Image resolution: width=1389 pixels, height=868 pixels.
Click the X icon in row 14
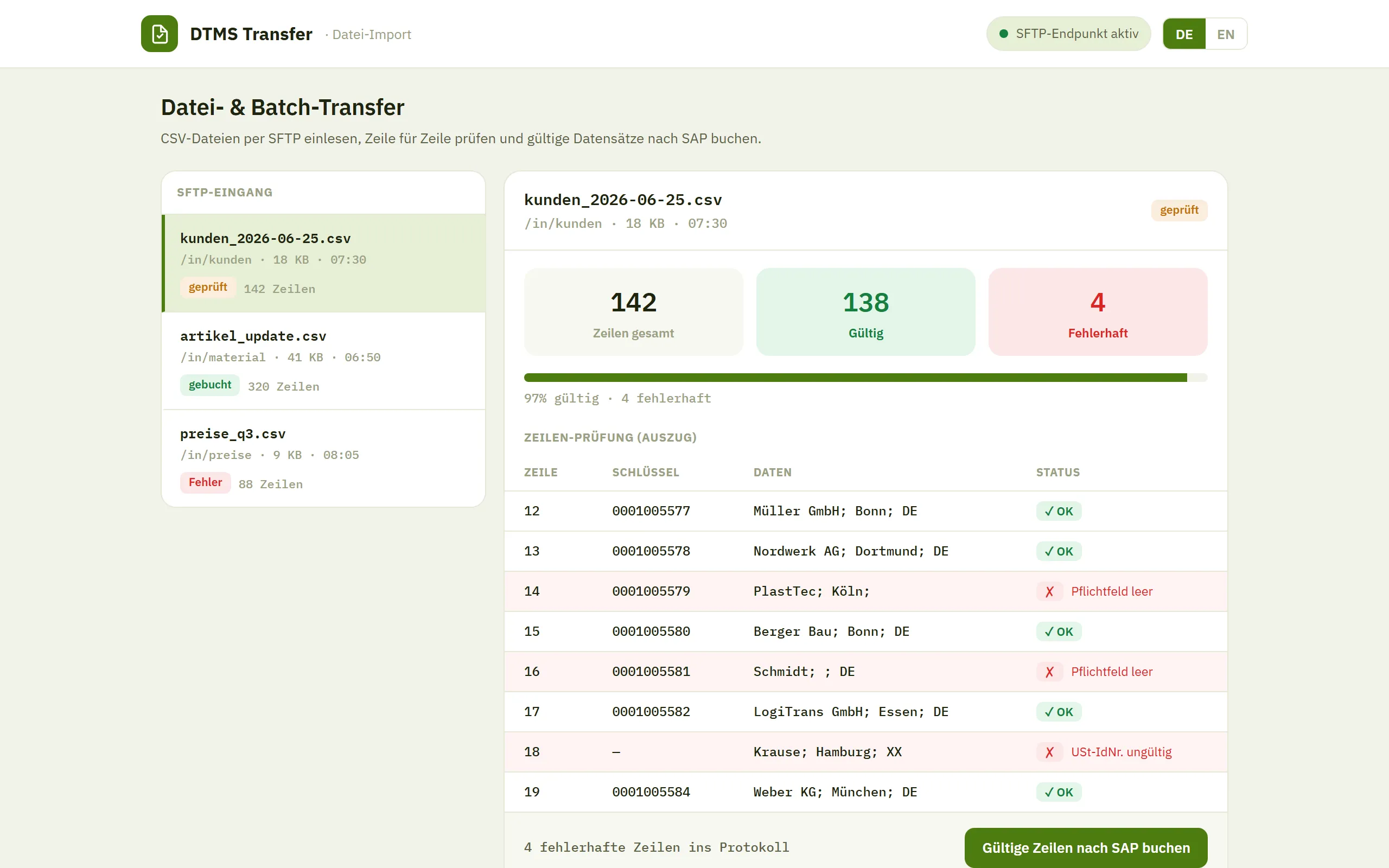(1049, 591)
